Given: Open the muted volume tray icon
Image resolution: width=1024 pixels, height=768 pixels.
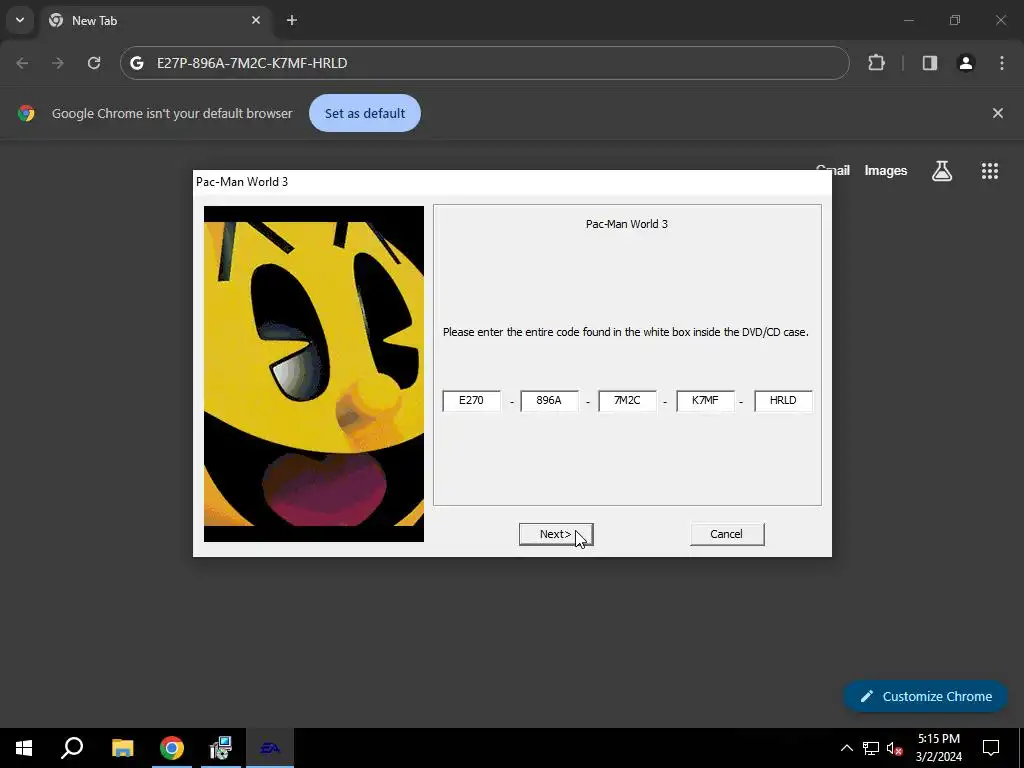Looking at the screenshot, I should tap(895, 748).
